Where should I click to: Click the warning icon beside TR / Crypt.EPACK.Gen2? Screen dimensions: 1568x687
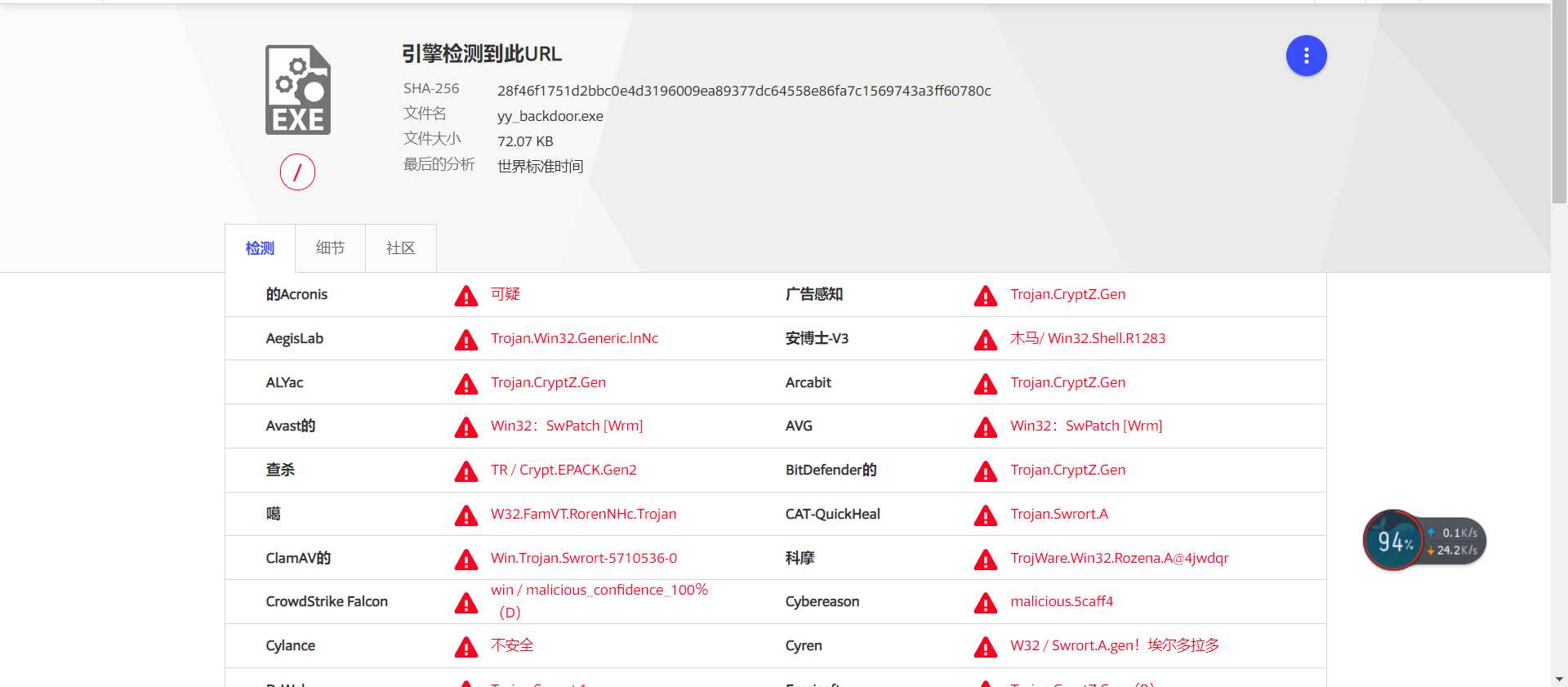[466, 471]
